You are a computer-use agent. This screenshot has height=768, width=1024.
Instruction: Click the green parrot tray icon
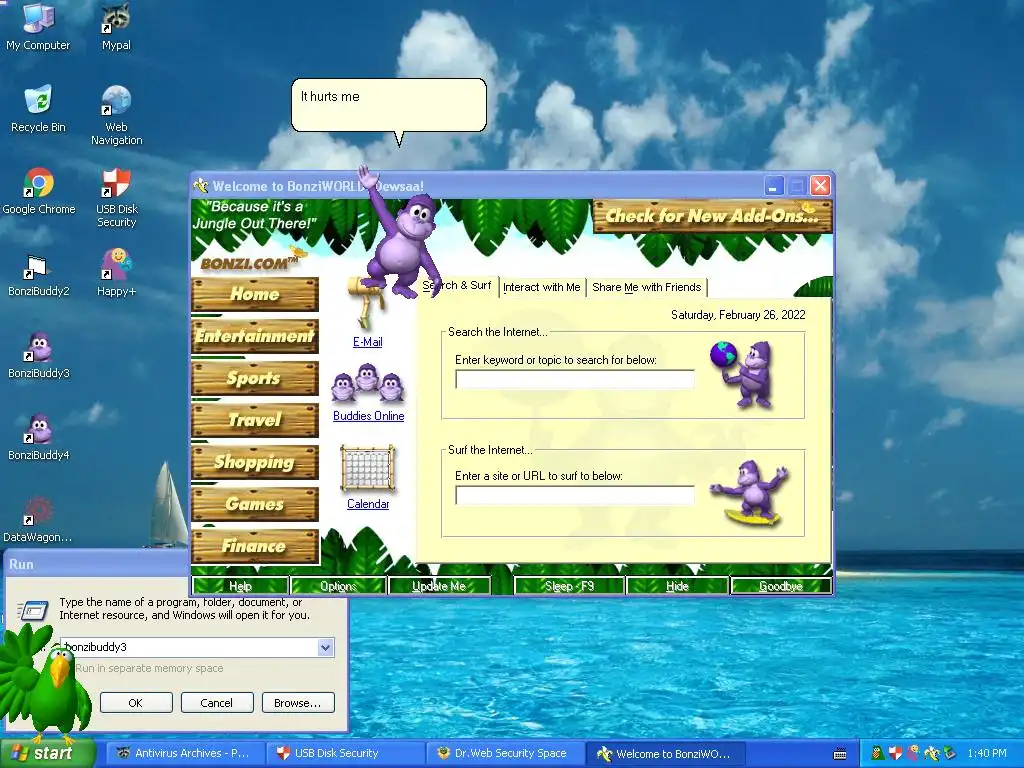(x=878, y=753)
